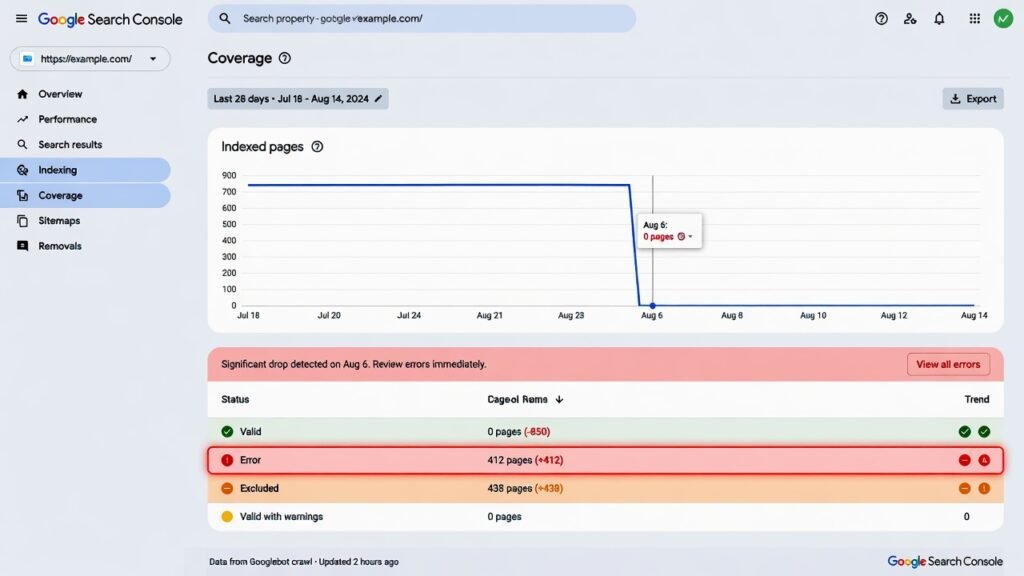Viewport: 1024px width, 576px height.
Task: Click 438 pages (+438) cell
Action: pos(525,488)
